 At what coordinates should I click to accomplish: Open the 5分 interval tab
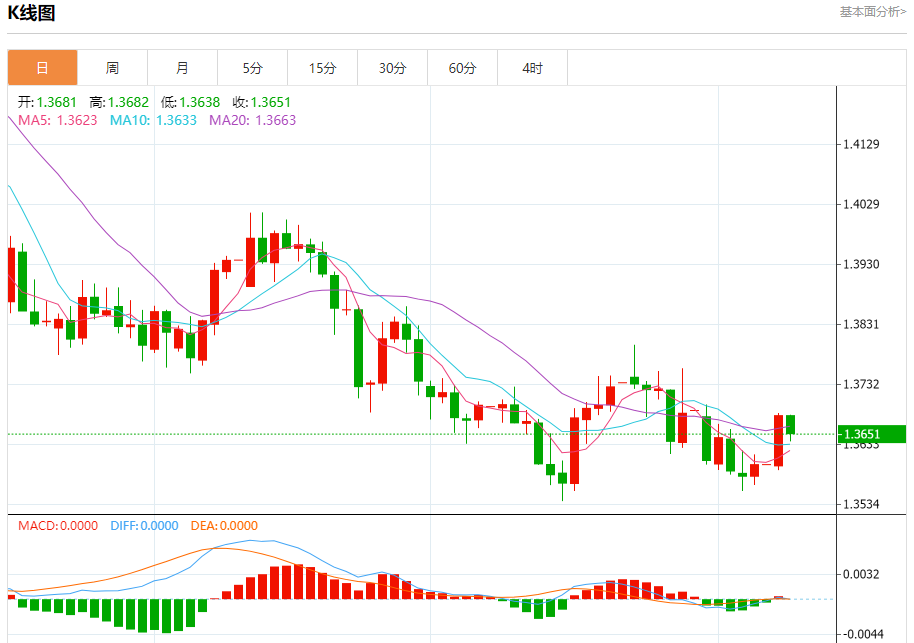coord(252,68)
